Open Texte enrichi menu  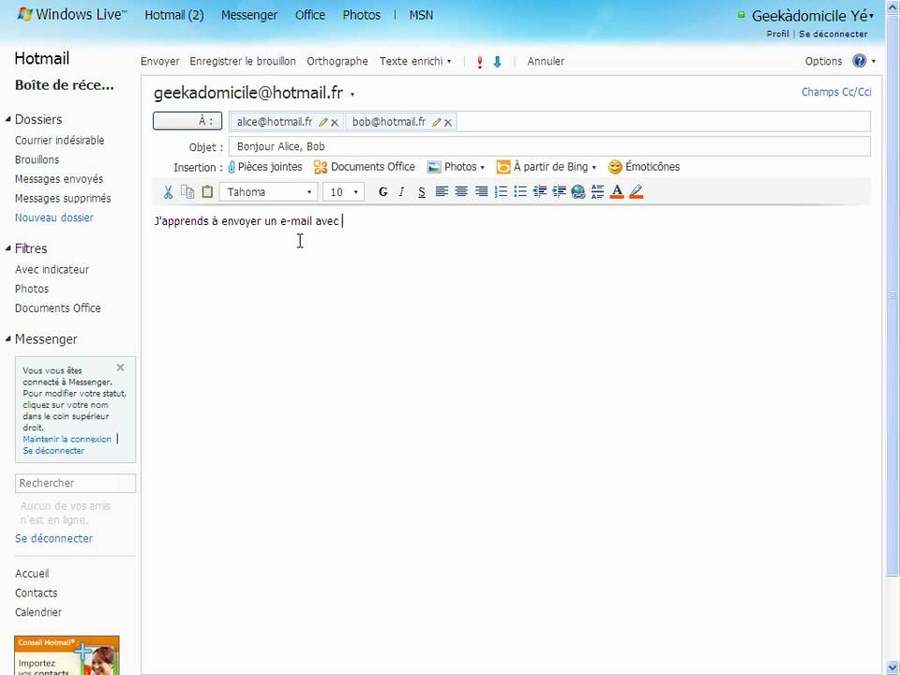tap(415, 61)
